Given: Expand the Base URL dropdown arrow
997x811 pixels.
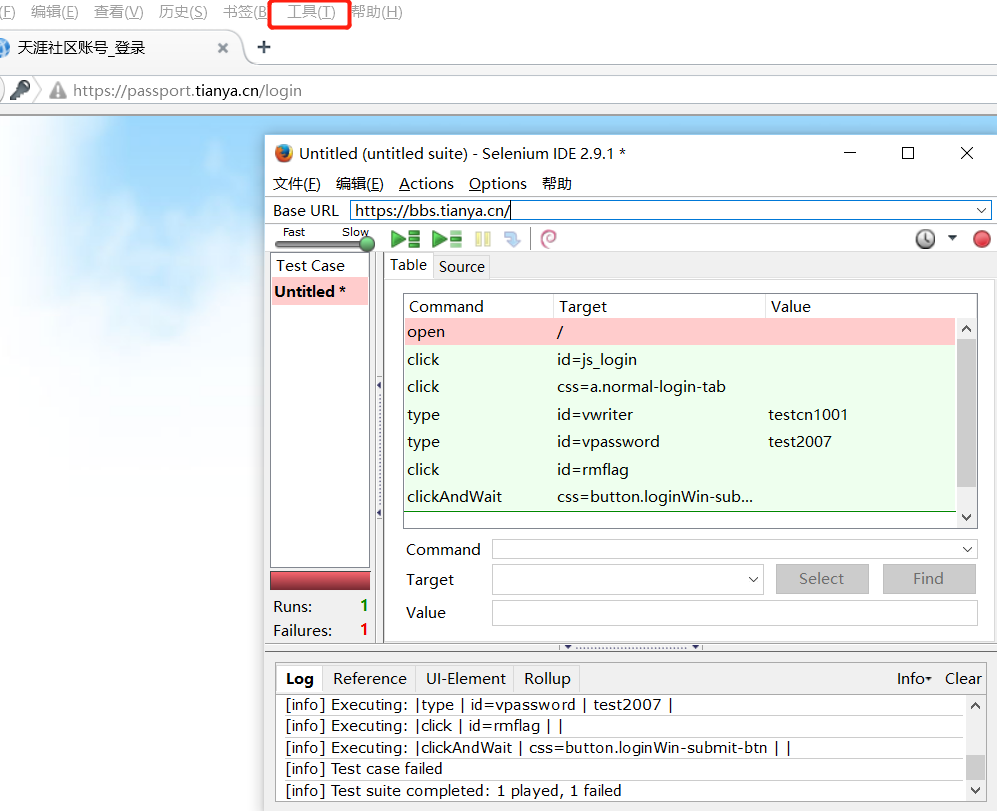Looking at the screenshot, I should 981,210.
